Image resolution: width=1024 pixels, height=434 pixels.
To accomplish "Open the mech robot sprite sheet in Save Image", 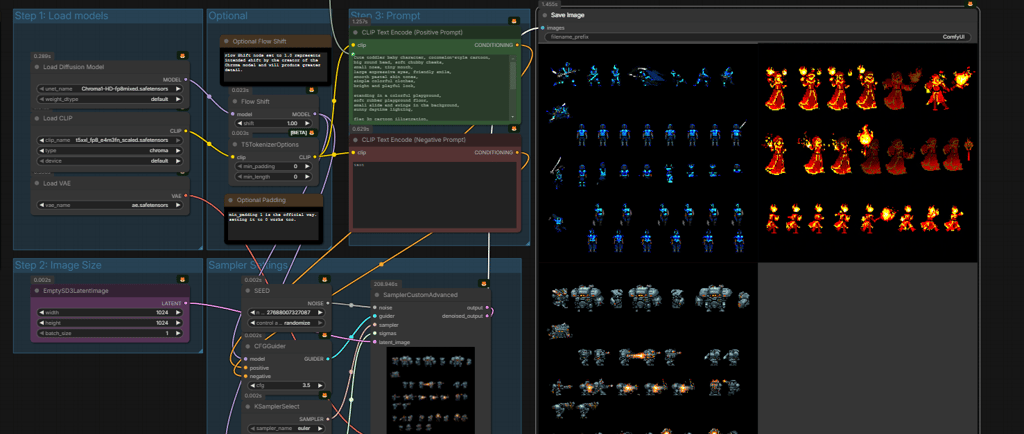I will pos(648,349).
